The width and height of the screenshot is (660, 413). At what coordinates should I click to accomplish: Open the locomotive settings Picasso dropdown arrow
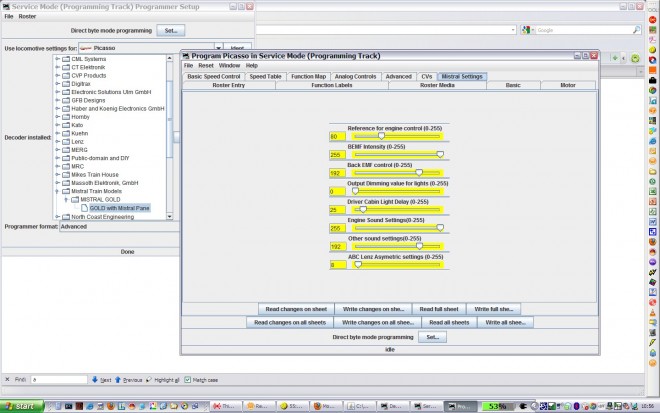(218, 48)
